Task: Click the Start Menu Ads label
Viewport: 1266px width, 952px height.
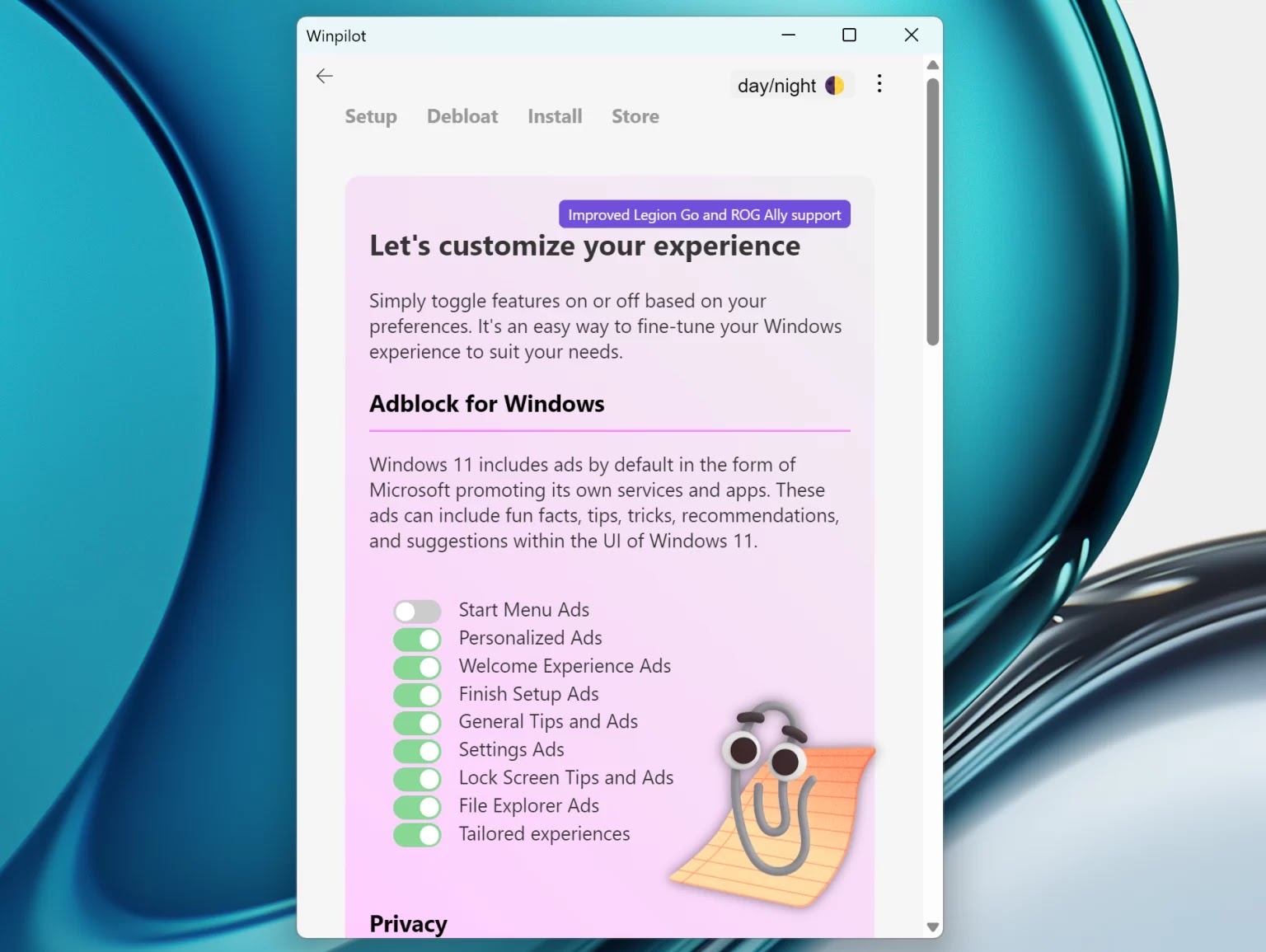Action: click(524, 610)
